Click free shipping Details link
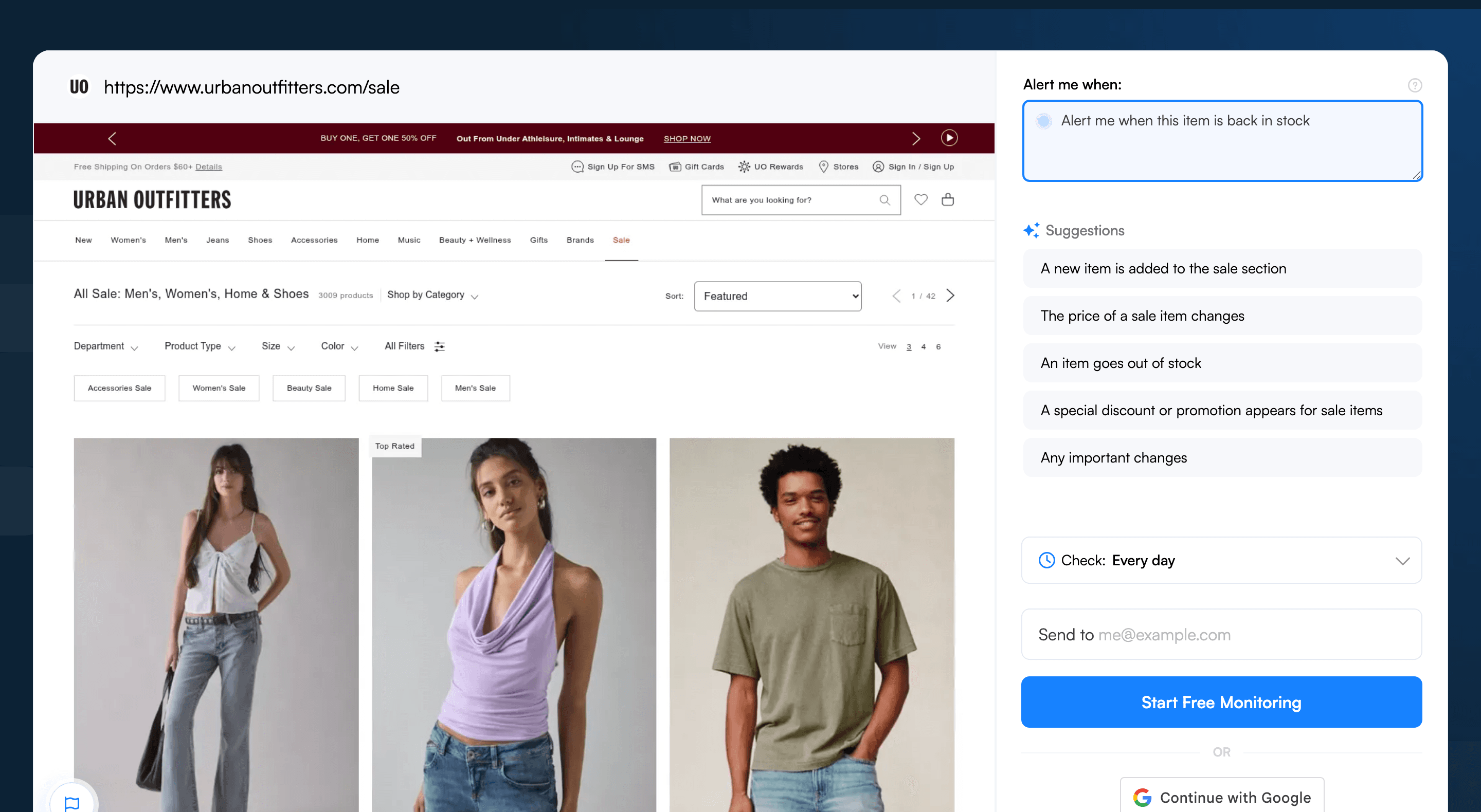Viewport: 1481px width, 812px height. coord(209,167)
